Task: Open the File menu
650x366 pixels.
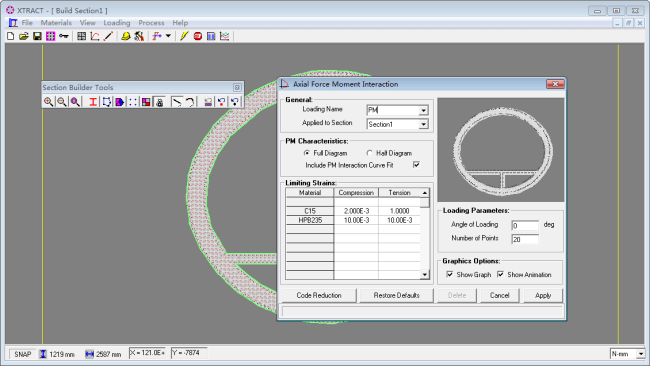Action: pos(27,23)
